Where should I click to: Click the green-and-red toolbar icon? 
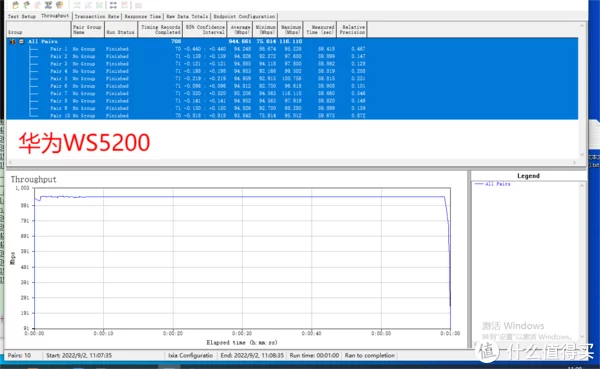(x=26, y=5)
